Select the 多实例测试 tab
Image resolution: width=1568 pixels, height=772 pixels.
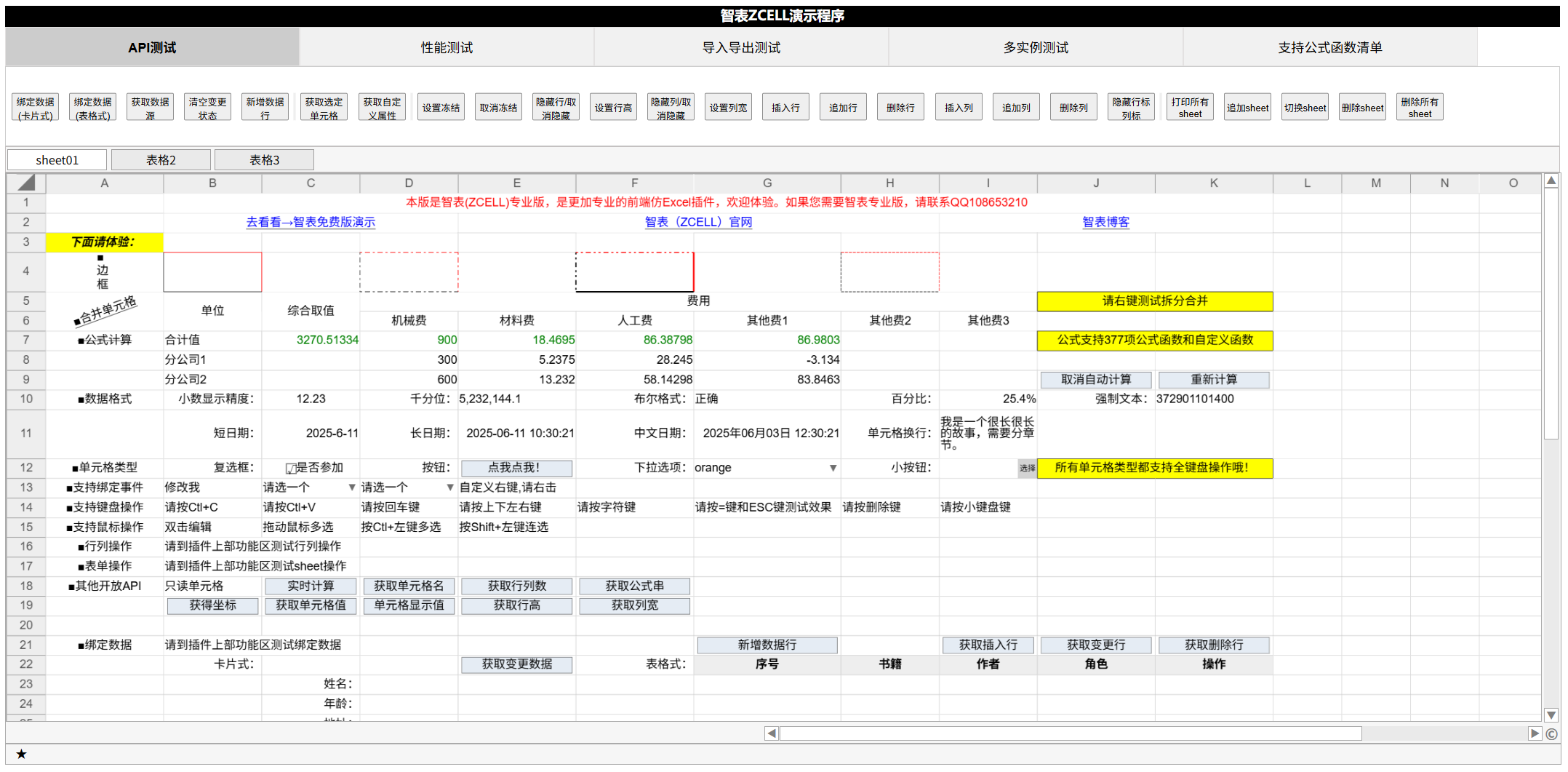pos(1036,47)
